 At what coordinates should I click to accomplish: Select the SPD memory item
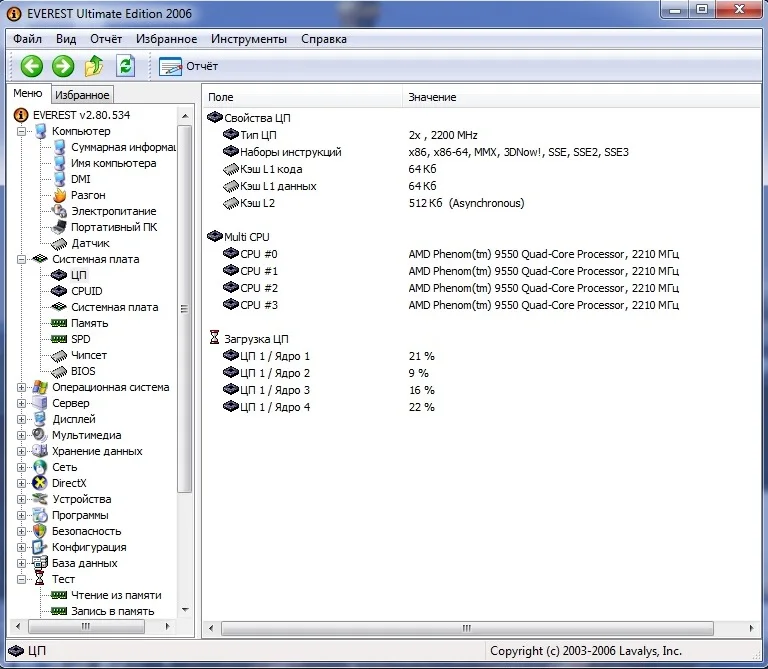71,339
